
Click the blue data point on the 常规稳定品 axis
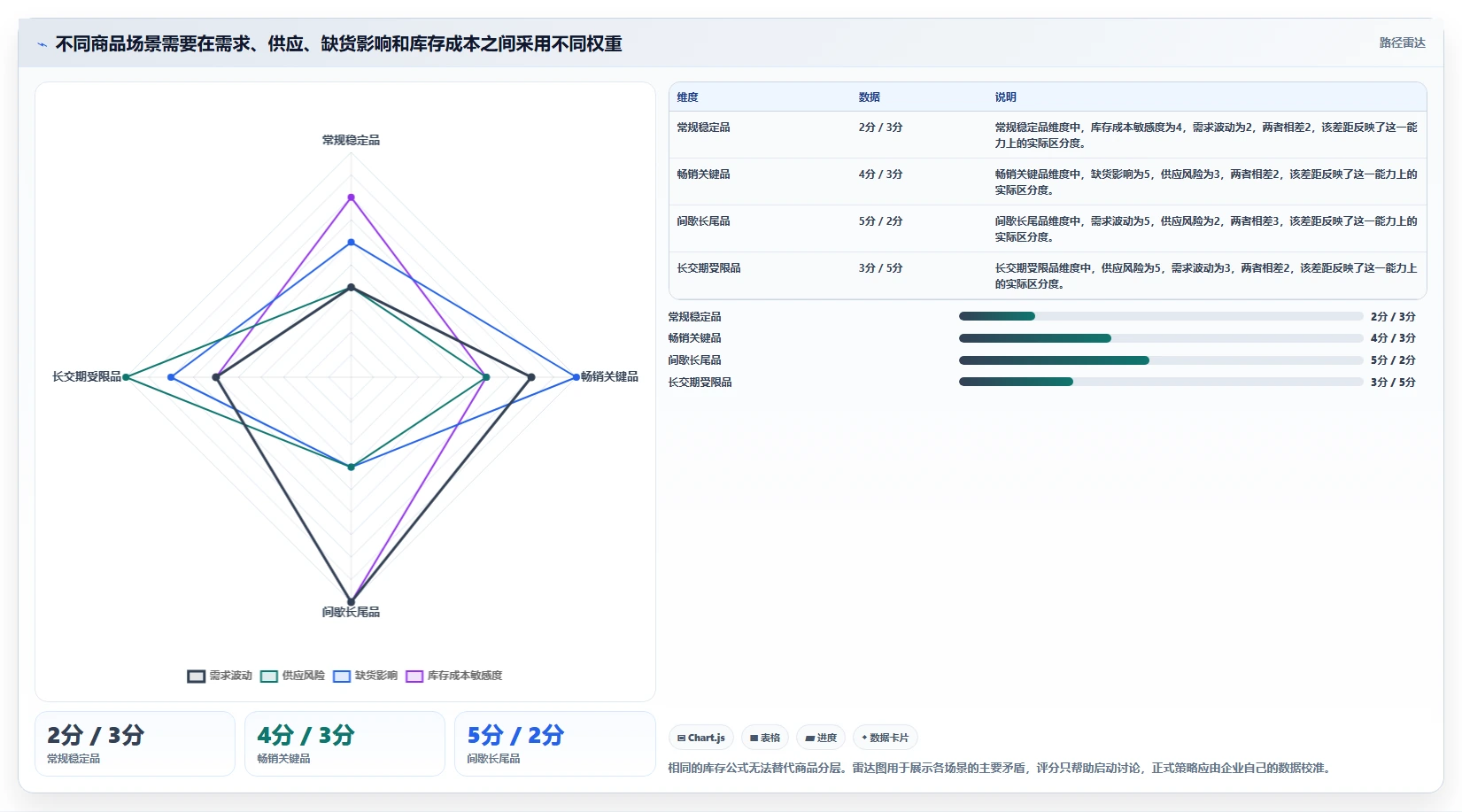(x=351, y=243)
